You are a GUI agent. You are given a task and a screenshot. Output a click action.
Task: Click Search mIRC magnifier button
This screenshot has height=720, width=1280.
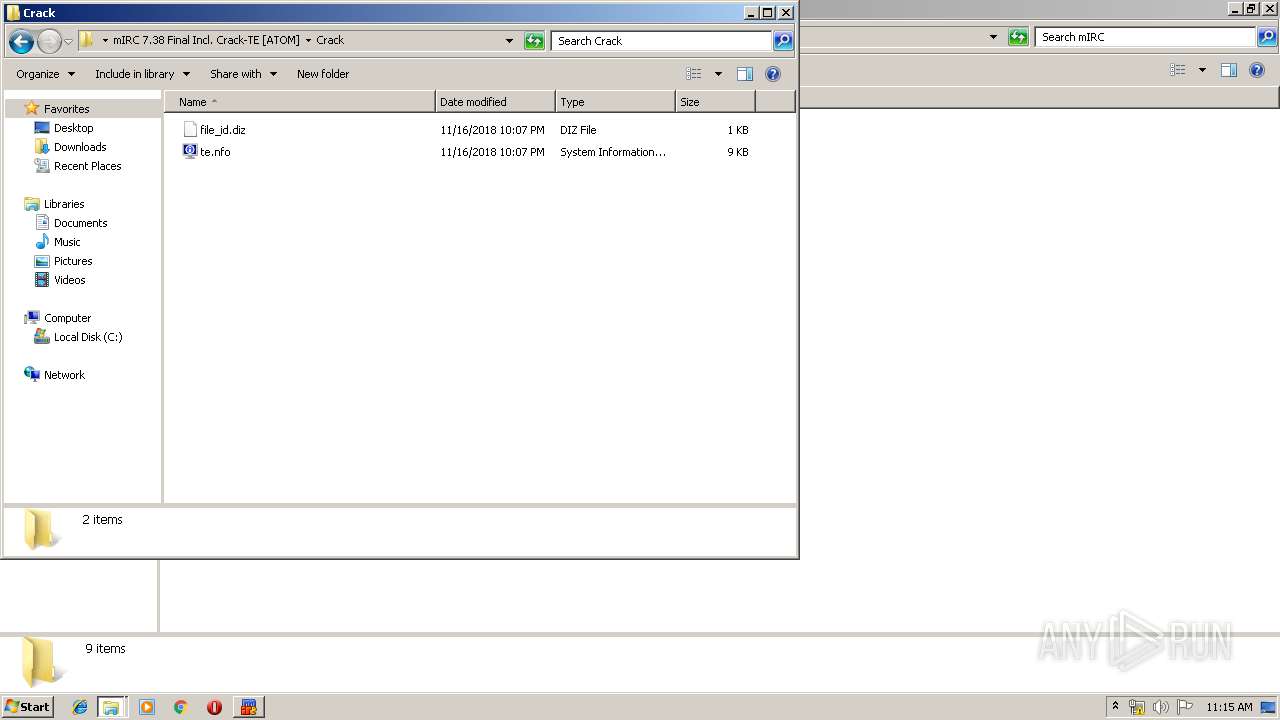1267,37
